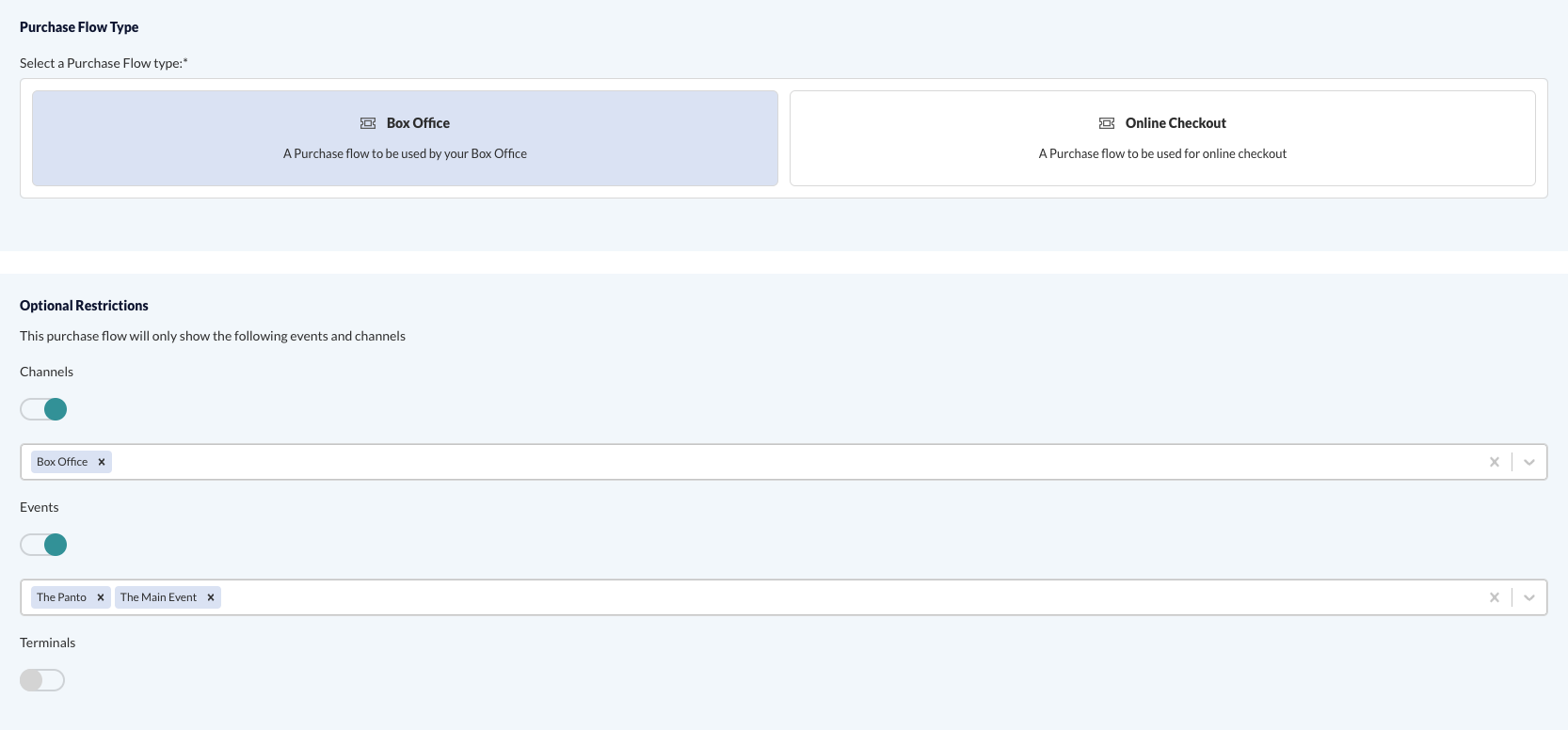Image resolution: width=1568 pixels, height=730 pixels.
Task: Click the Terminals label
Action: pos(47,643)
